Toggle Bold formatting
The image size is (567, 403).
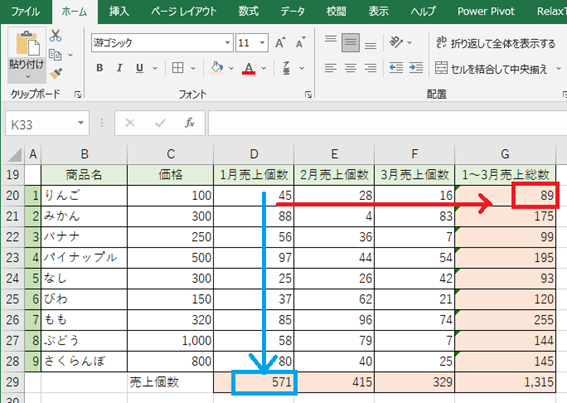tap(99, 68)
